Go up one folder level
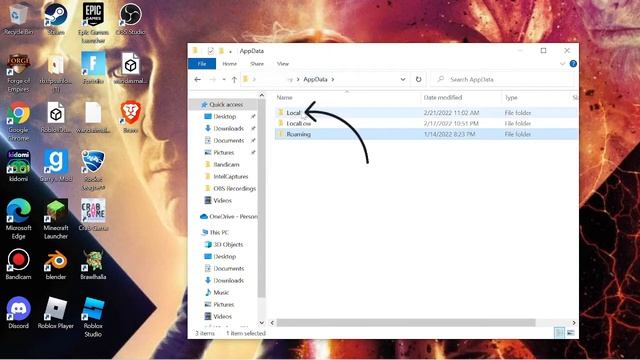This screenshot has width=640, height=360. pos(234,80)
